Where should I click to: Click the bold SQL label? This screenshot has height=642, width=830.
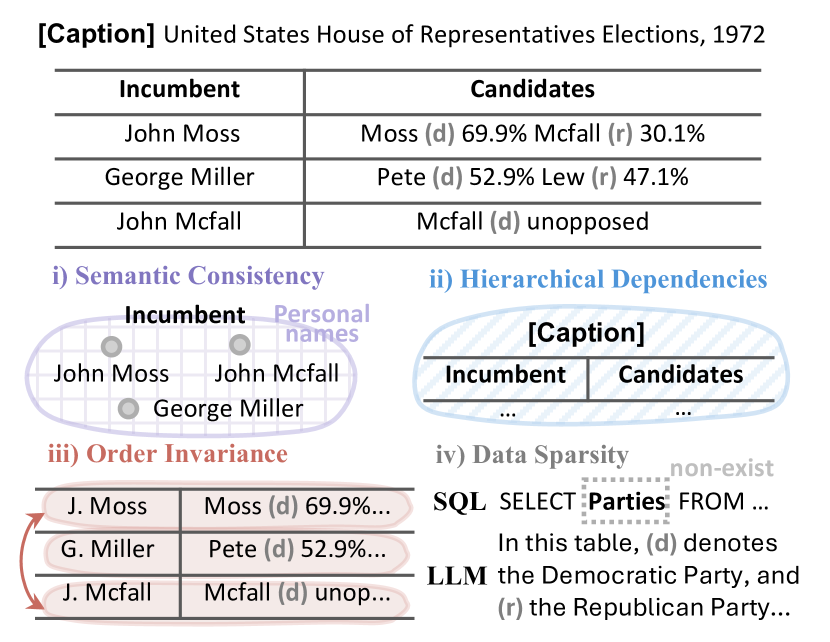click(x=459, y=501)
